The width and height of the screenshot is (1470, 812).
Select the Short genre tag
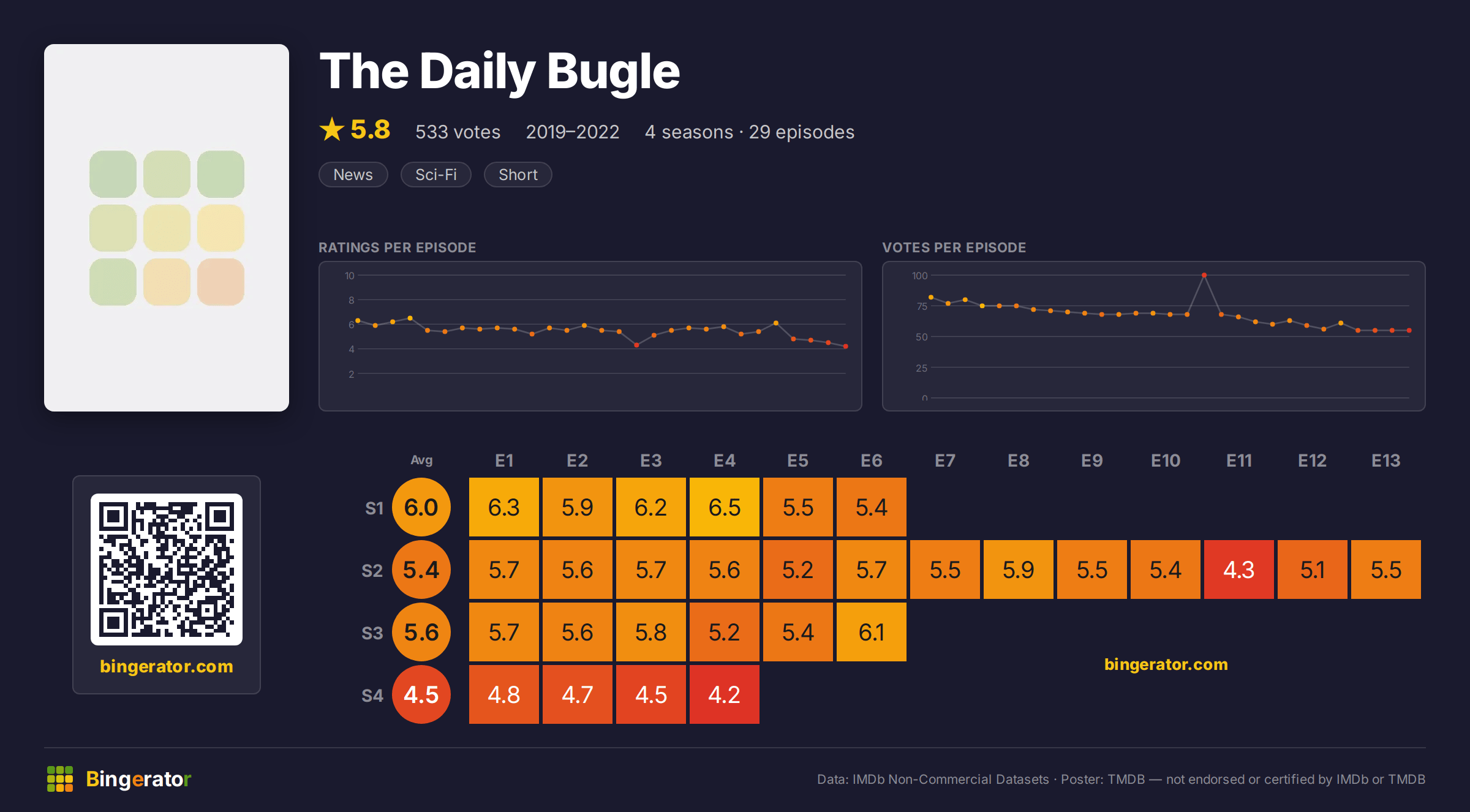518,175
